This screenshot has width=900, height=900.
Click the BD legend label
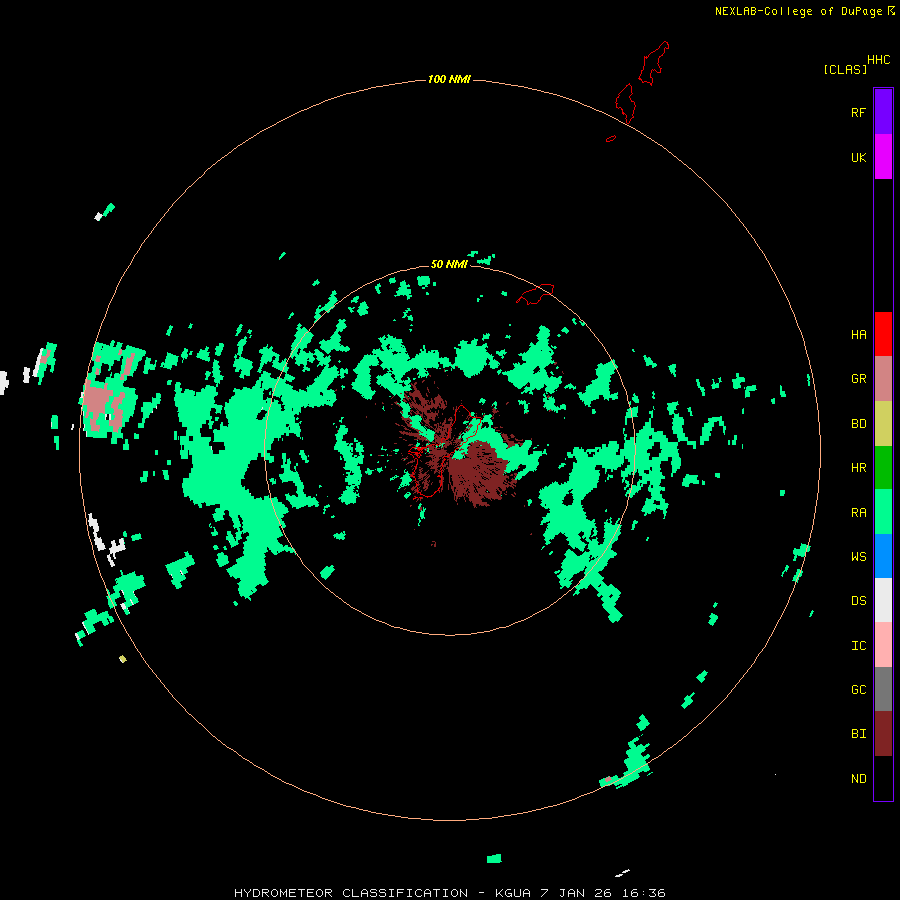[858, 424]
